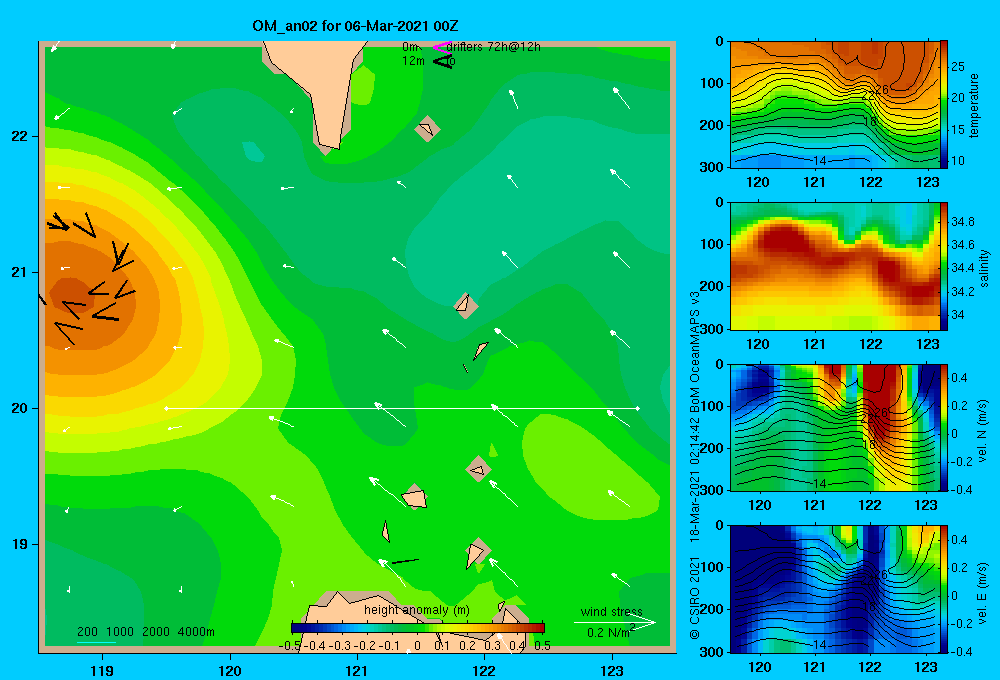Viewport: 1000px width, 680px height.
Task: Click the eastward velocity section panel
Action: [835, 589]
